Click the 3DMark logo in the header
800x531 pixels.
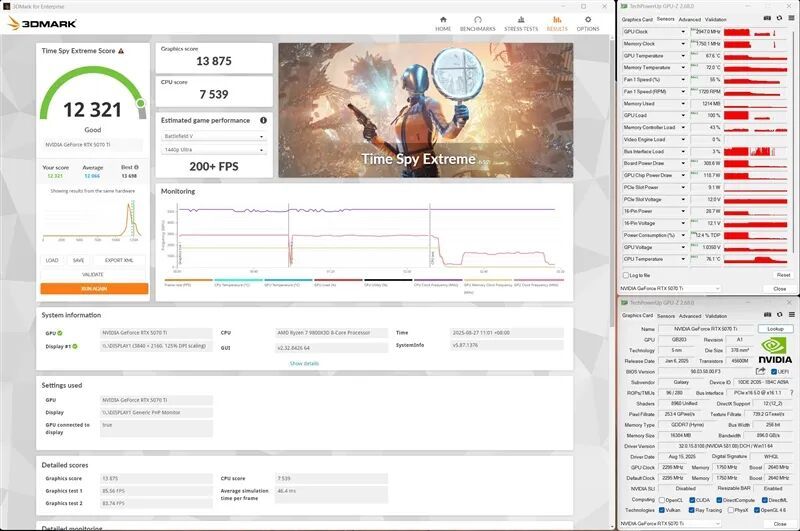tap(42, 23)
